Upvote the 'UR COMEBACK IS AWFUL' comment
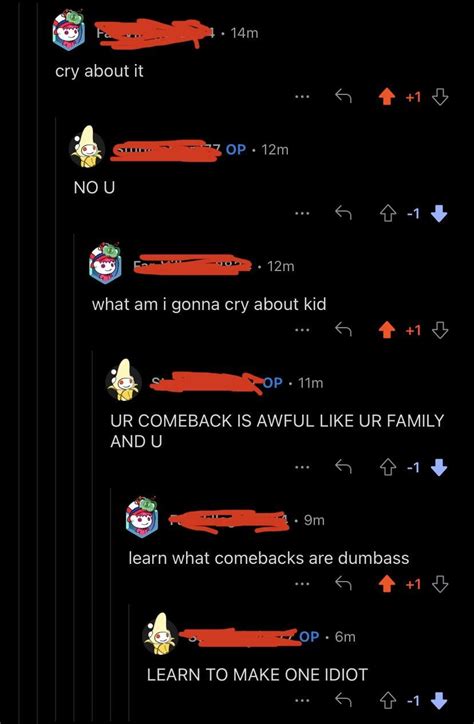The image size is (474, 724). (387, 468)
